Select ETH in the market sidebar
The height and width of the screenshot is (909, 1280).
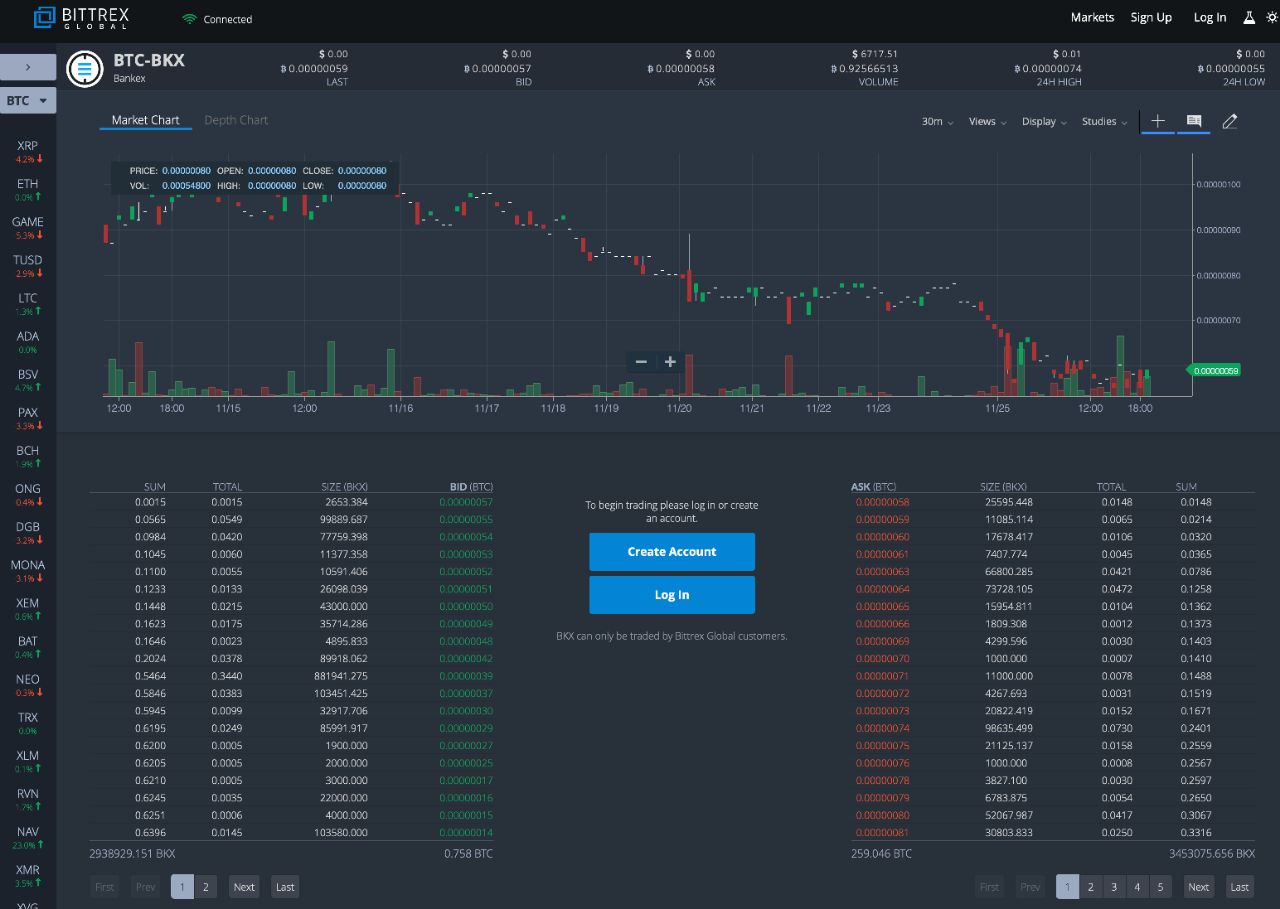point(28,190)
